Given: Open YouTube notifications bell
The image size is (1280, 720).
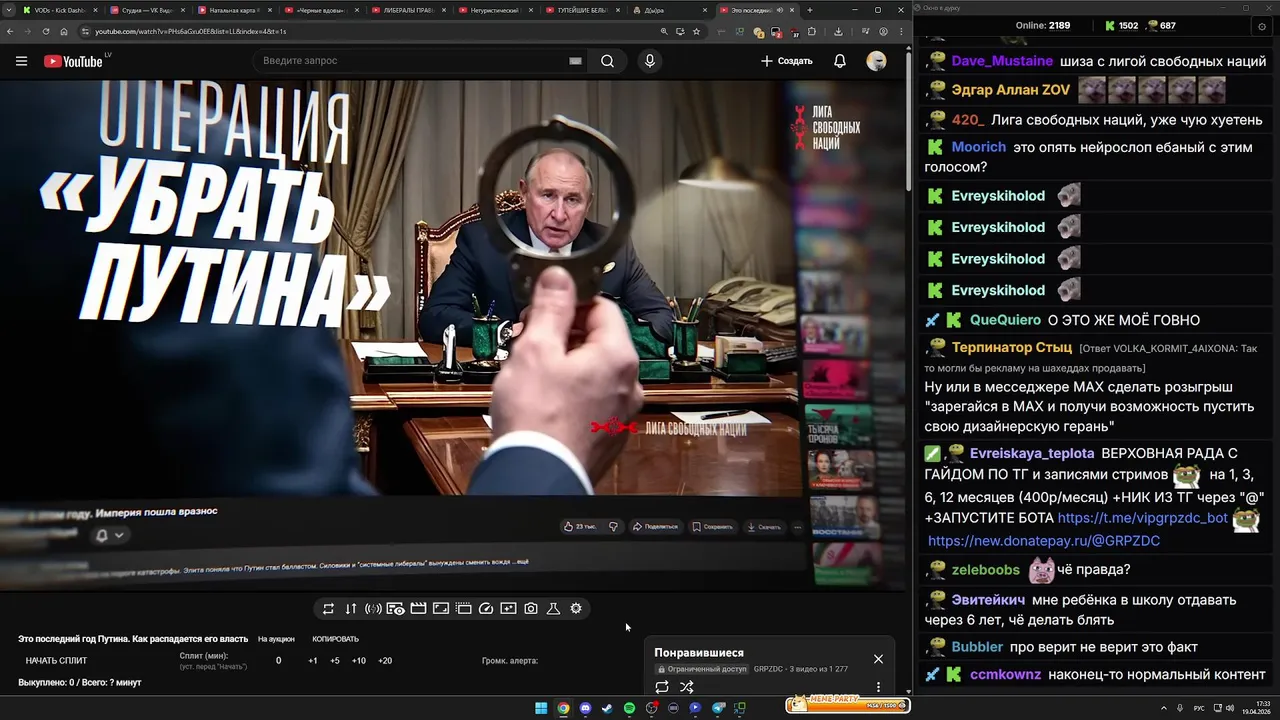Looking at the screenshot, I should click(840, 61).
